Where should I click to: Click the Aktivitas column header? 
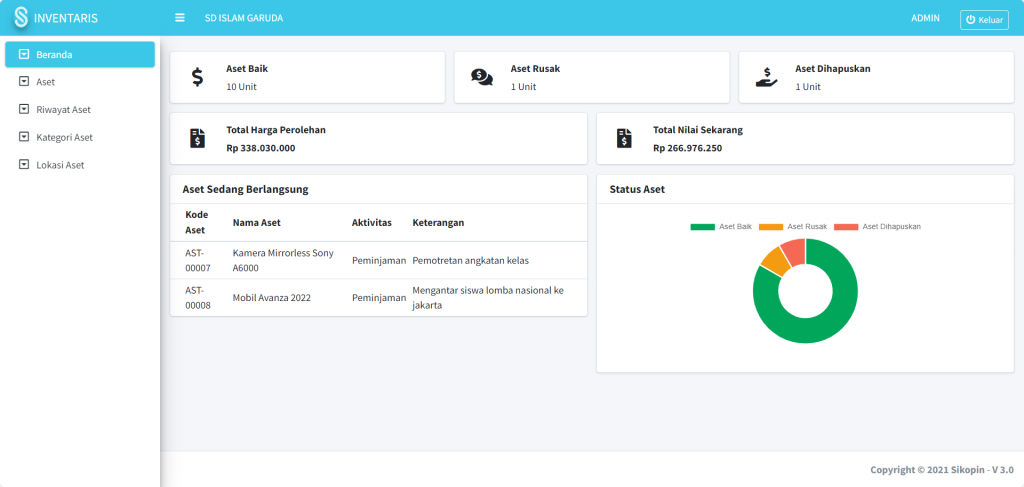372,222
